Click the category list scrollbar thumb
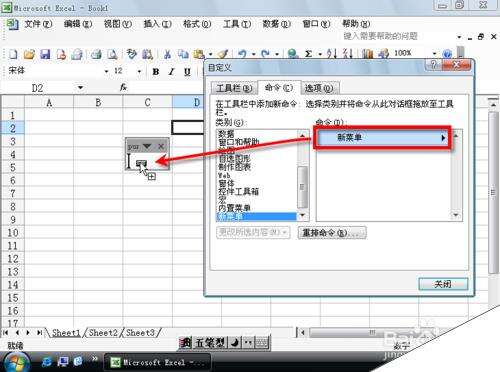Image resolution: width=500 pixels, height=372 pixels. (302, 187)
